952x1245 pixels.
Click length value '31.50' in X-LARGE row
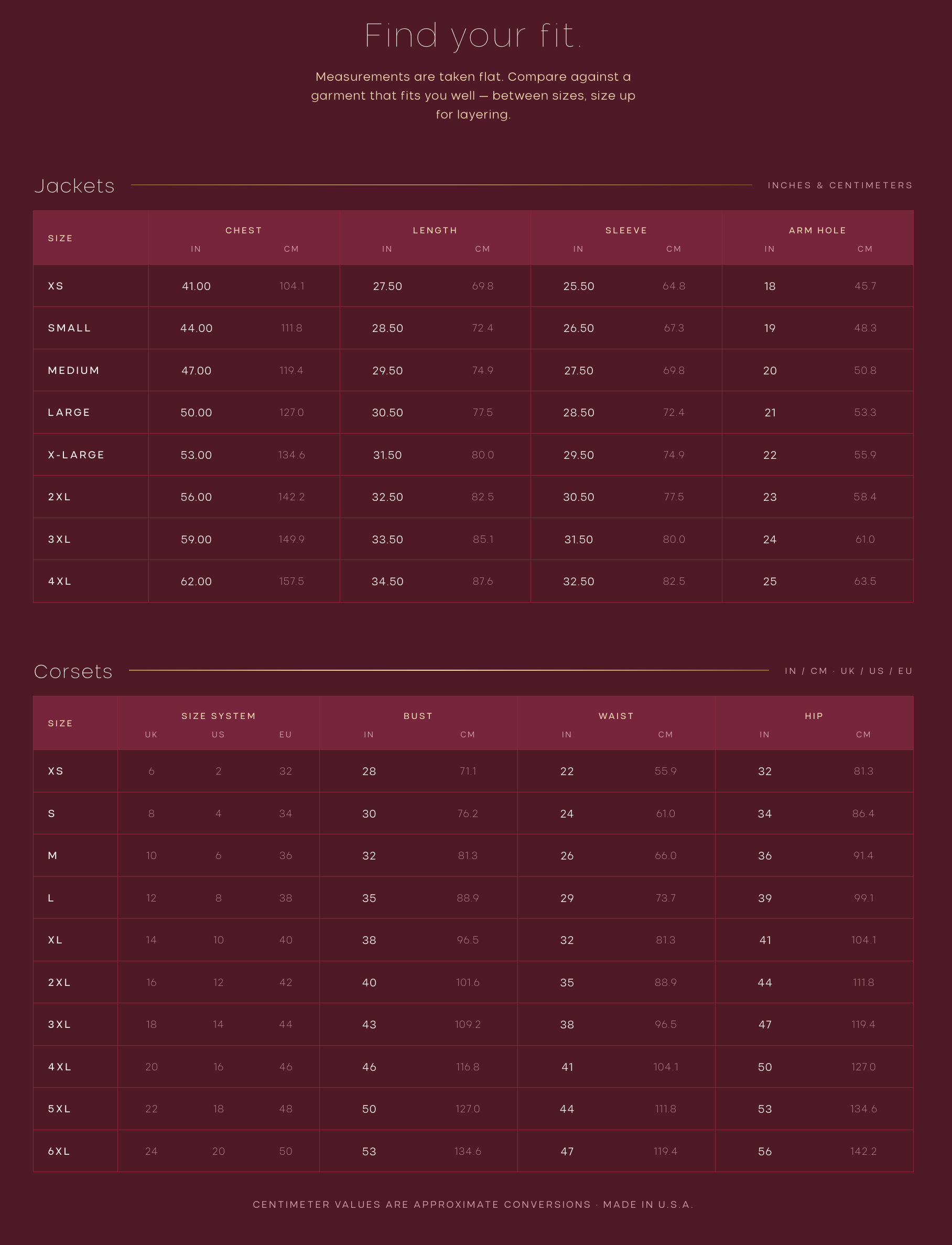pos(387,455)
